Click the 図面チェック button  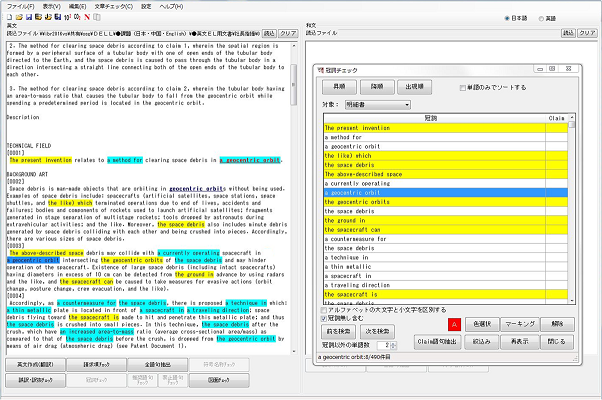[x=219, y=380]
